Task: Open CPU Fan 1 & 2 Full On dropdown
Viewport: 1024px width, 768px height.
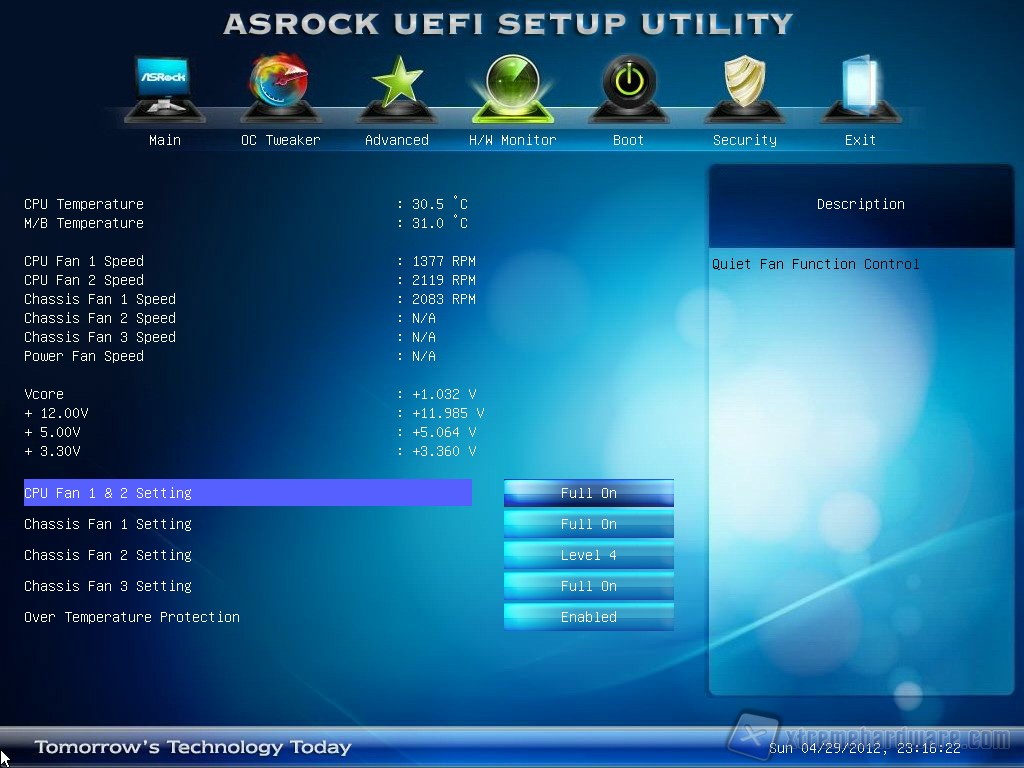Action: coord(588,493)
